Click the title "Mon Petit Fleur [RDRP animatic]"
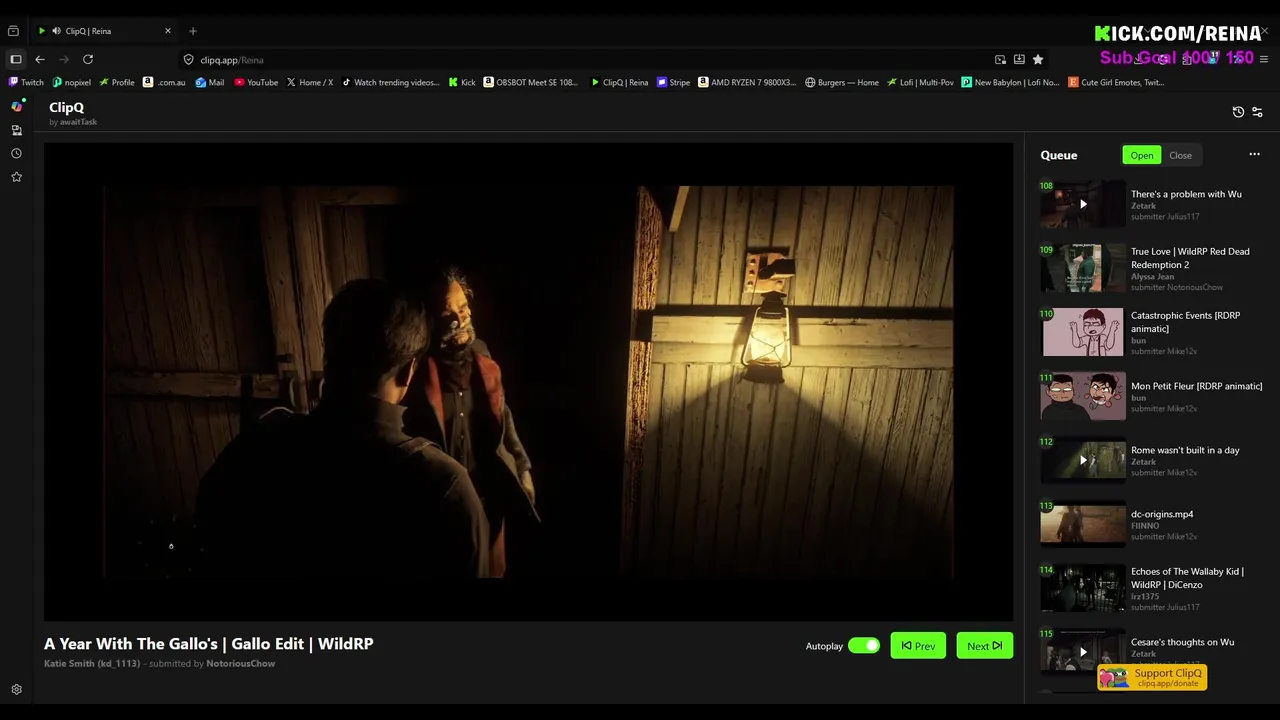The height and width of the screenshot is (720, 1280). (1196, 386)
